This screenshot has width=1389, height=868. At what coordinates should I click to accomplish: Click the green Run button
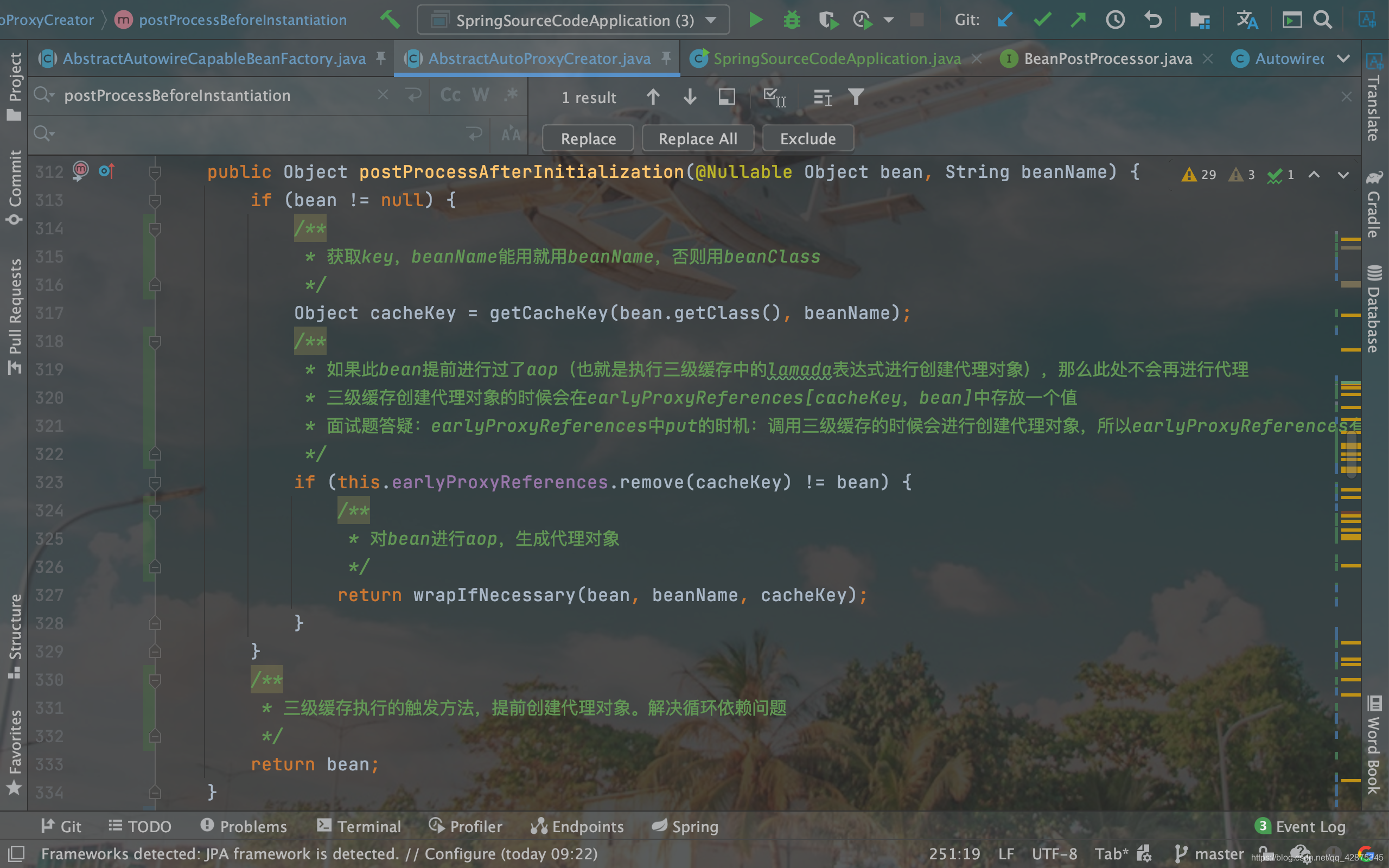tap(755, 20)
